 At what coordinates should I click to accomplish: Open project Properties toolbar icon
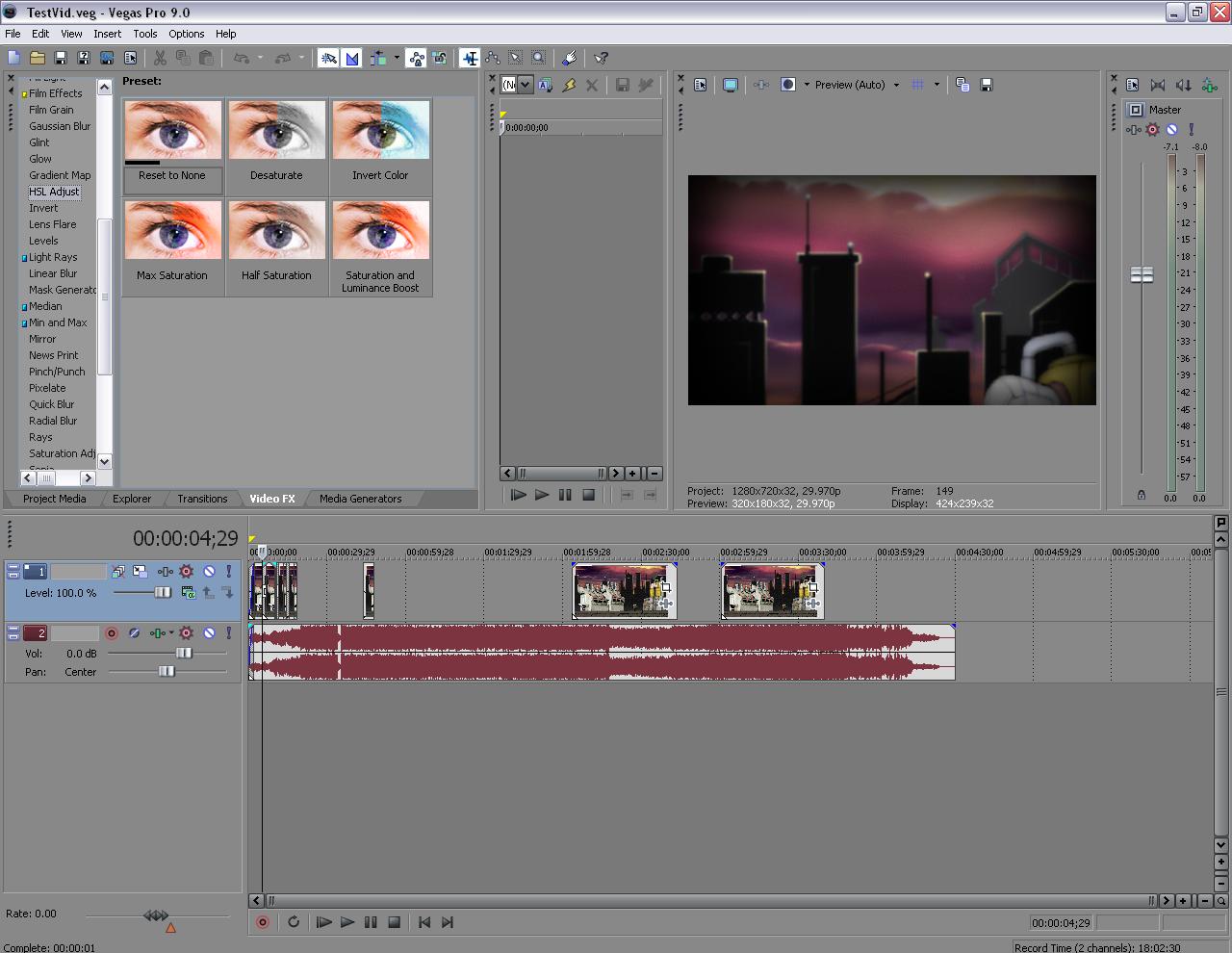[x=130, y=58]
